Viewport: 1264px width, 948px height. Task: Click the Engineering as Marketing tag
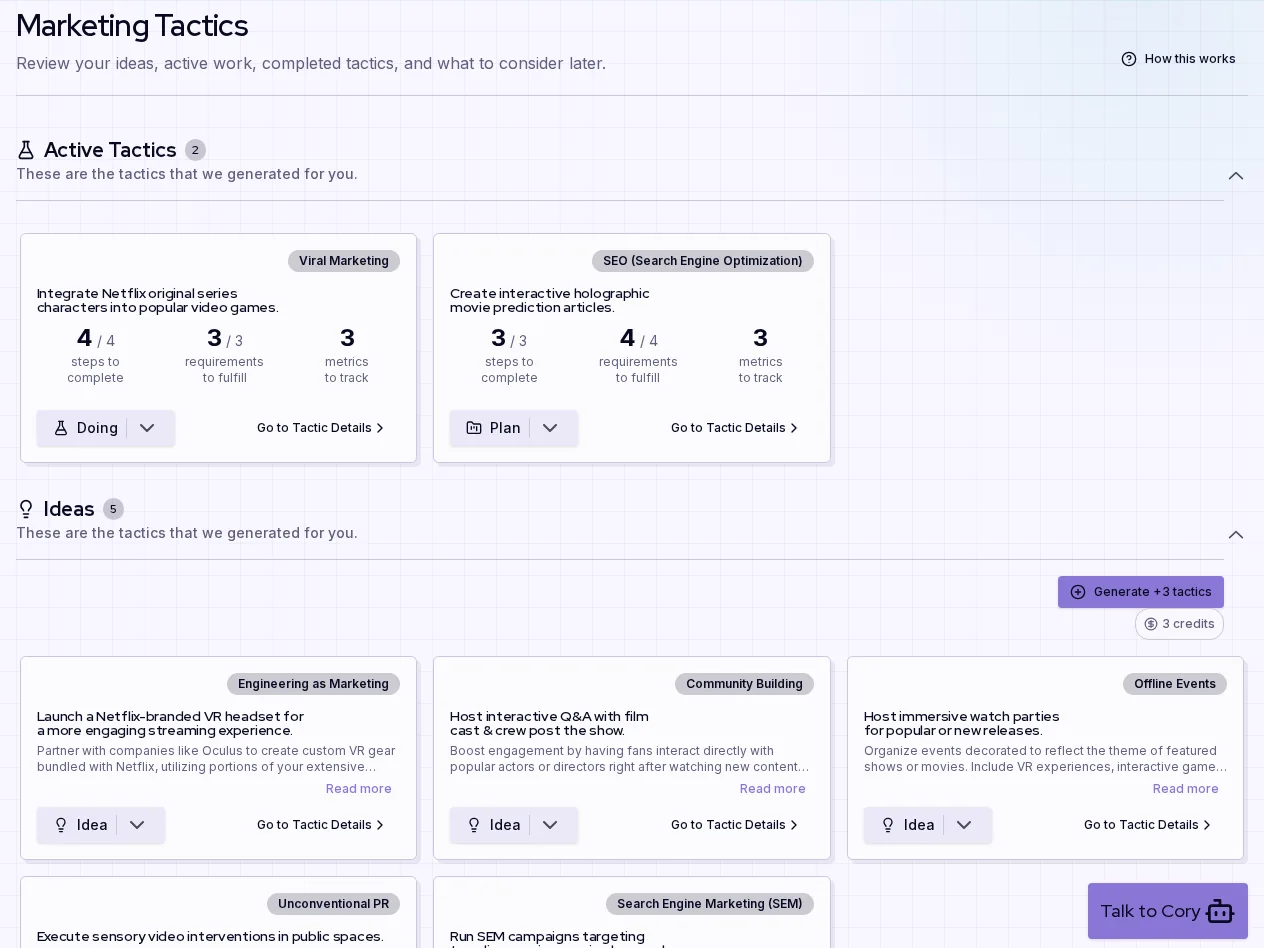[x=313, y=684]
